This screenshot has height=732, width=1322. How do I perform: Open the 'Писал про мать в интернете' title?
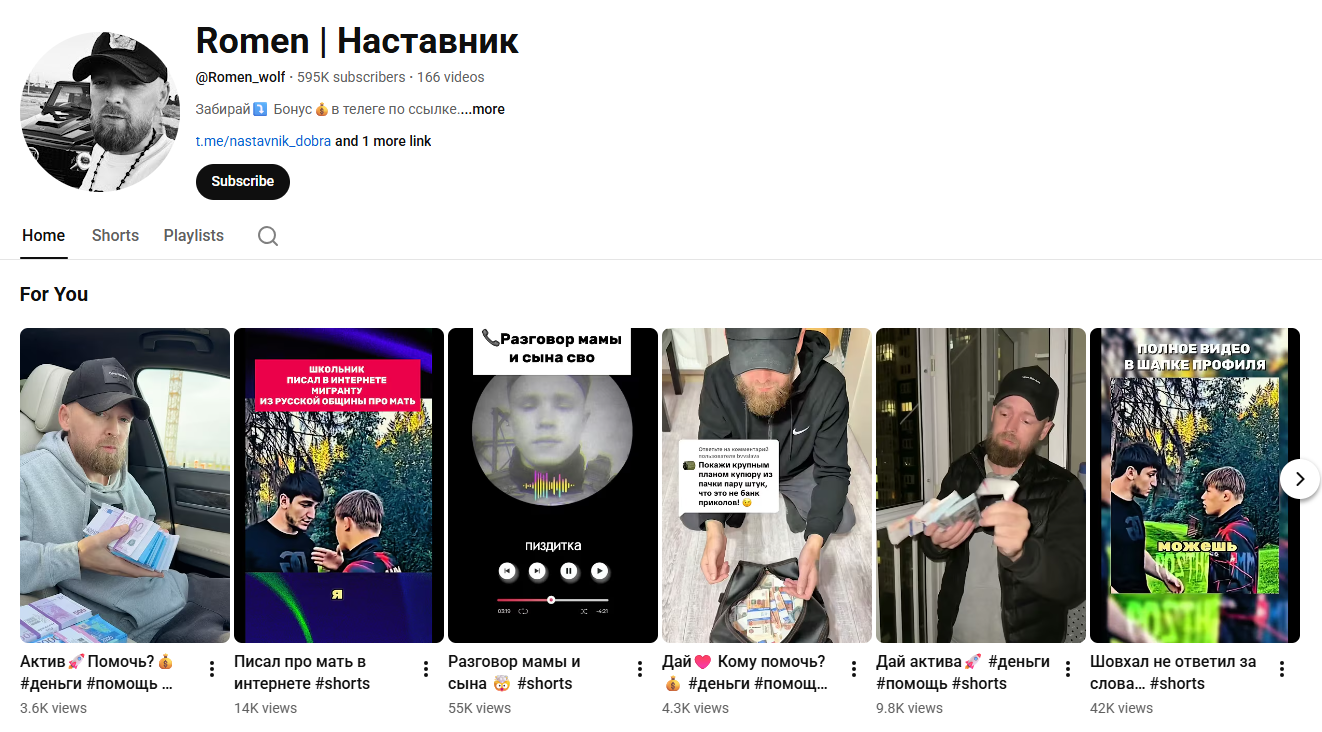tap(302, 673)
